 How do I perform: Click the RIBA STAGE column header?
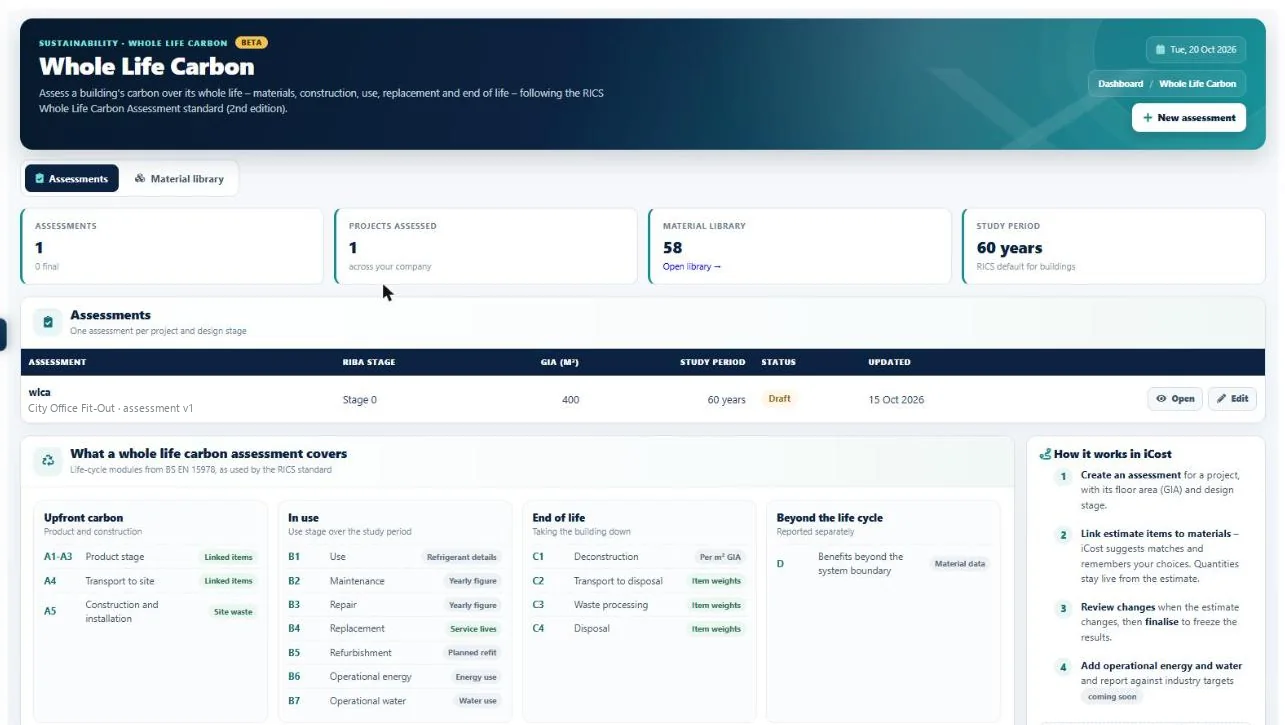point(369,362)
